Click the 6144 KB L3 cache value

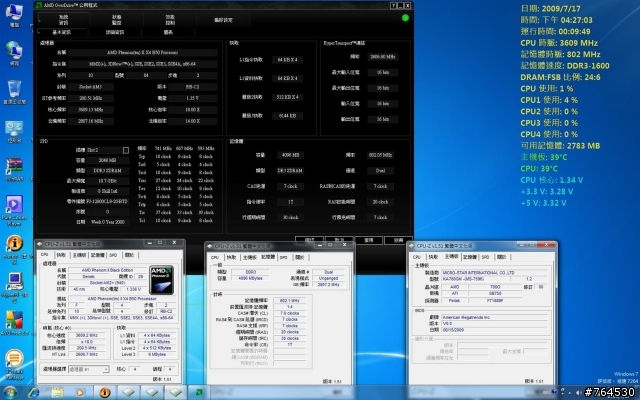(x=287, y=116)
